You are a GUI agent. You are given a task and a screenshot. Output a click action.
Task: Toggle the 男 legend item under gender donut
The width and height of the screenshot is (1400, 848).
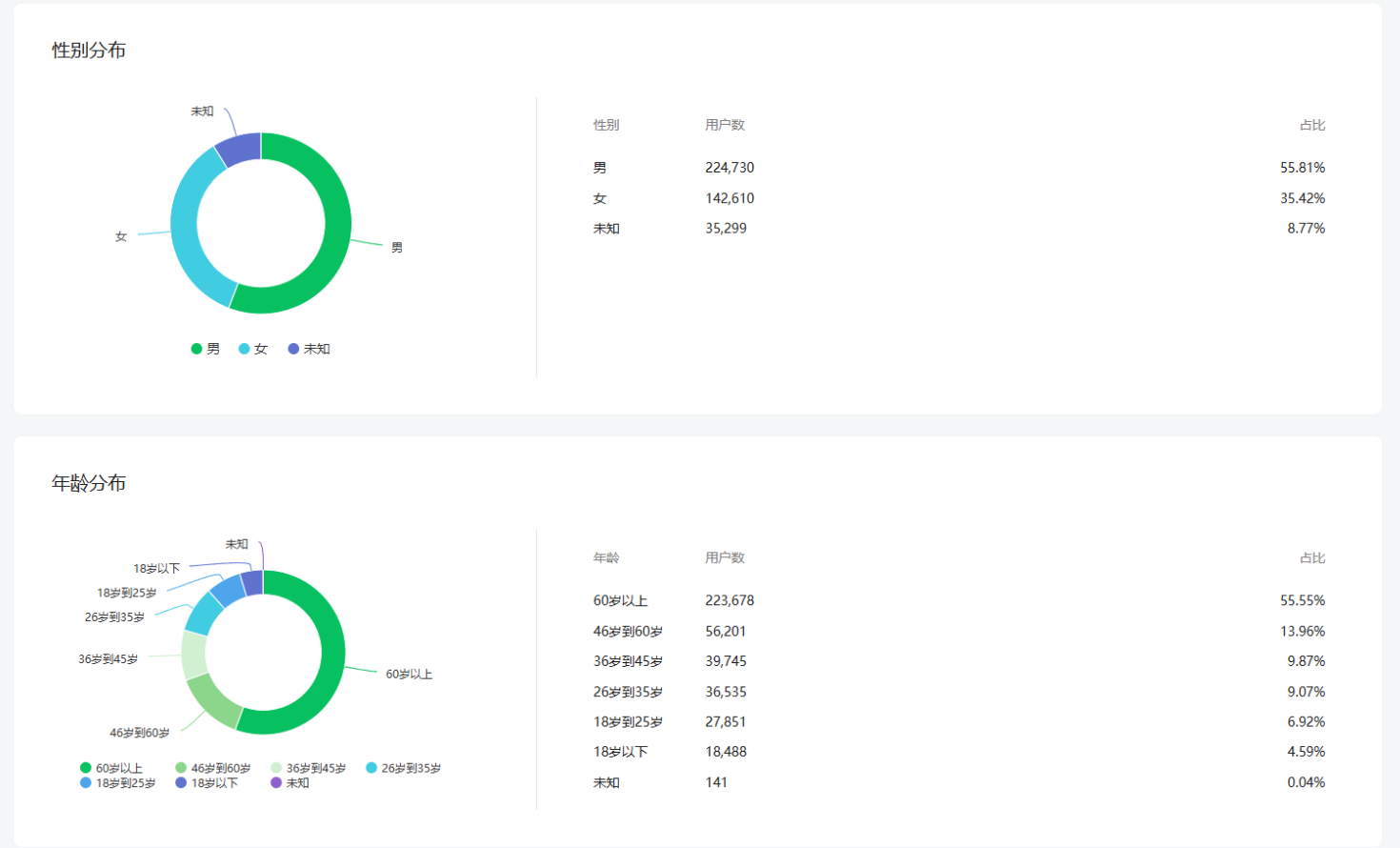coord(206,349)
